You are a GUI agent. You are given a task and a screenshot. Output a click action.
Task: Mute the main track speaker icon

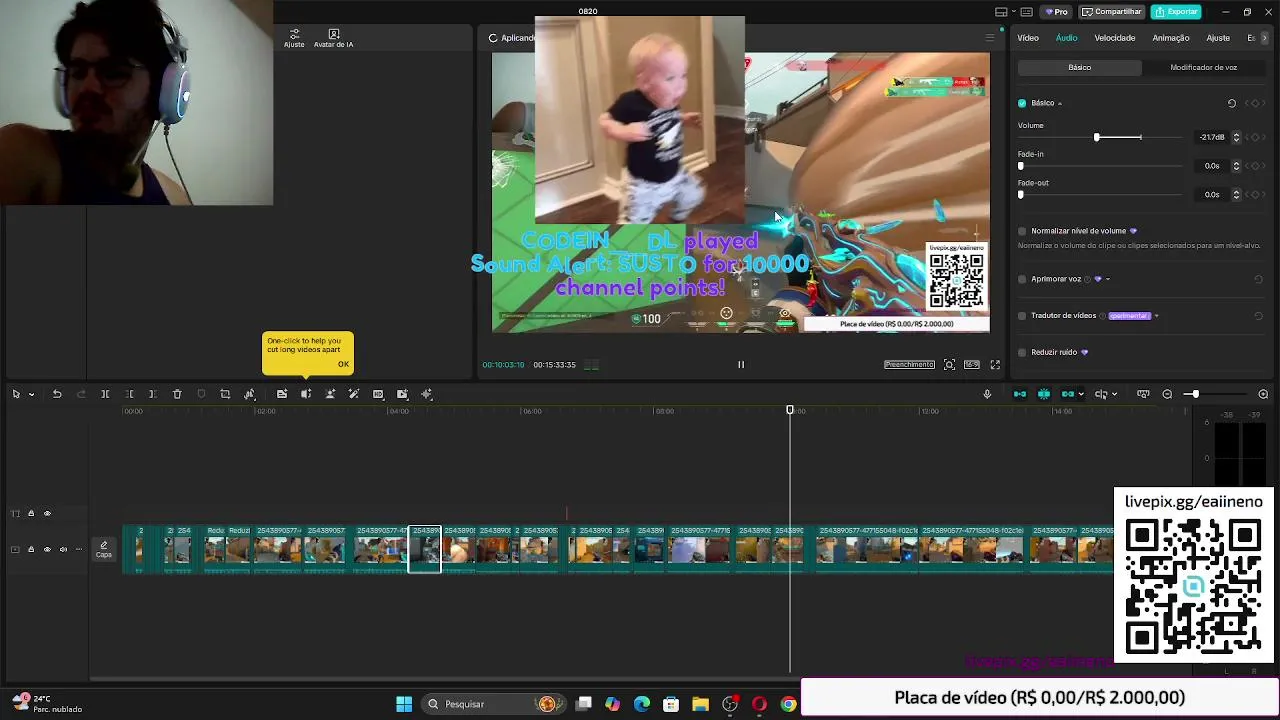coord(63,549)
